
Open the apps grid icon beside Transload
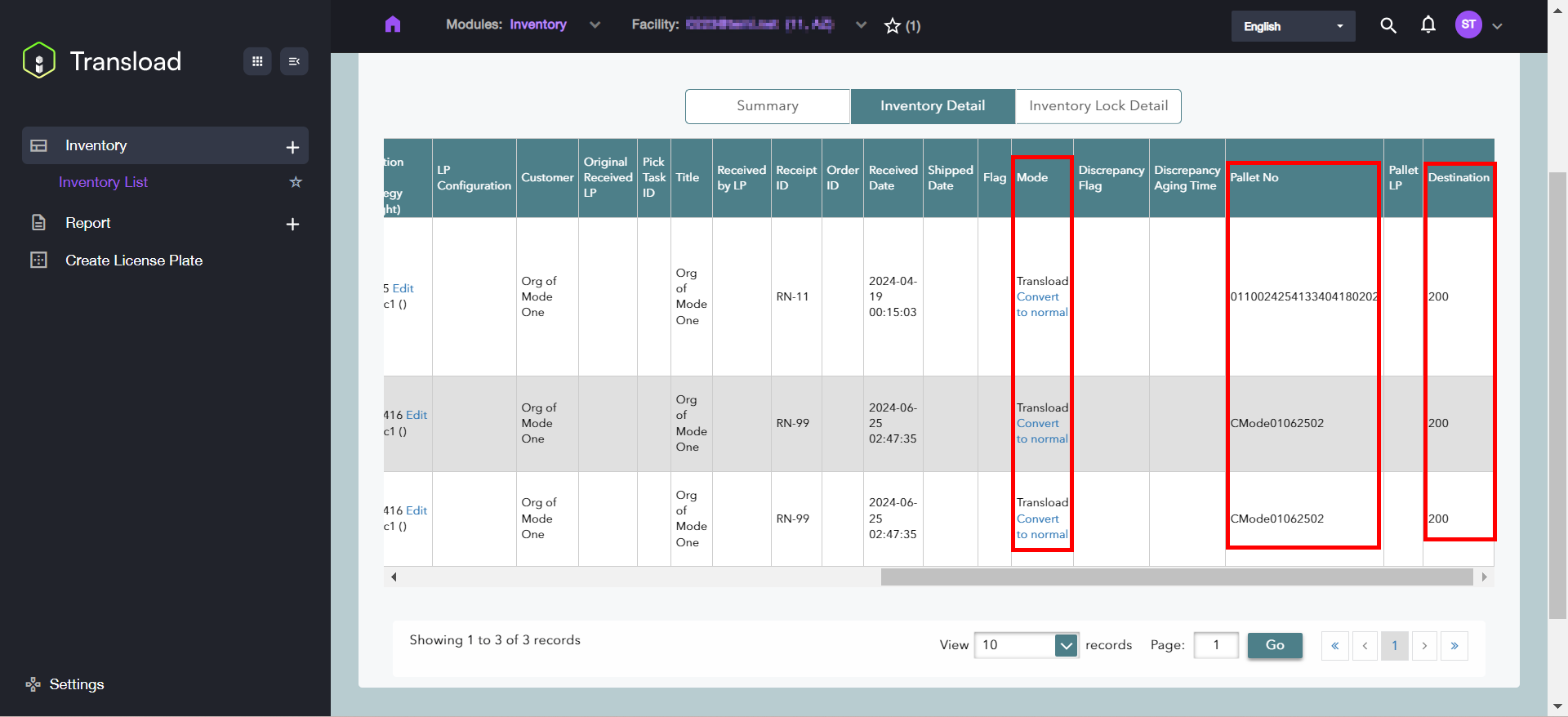point(257,61)
